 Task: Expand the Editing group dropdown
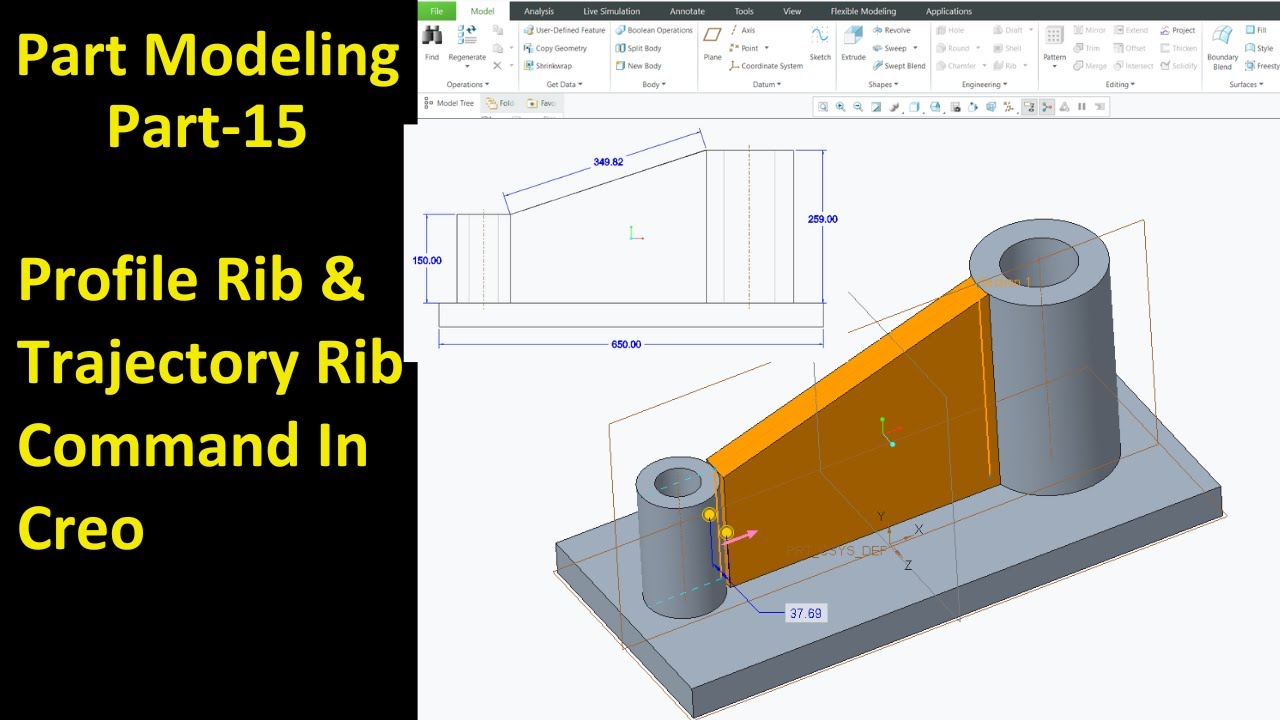pos(1120,85)
